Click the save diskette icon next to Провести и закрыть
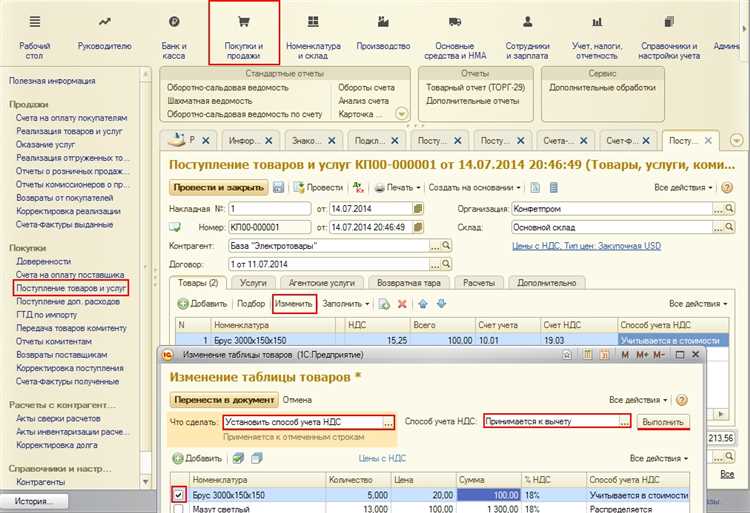Screen dimensions: 750x513 (278, 187)
